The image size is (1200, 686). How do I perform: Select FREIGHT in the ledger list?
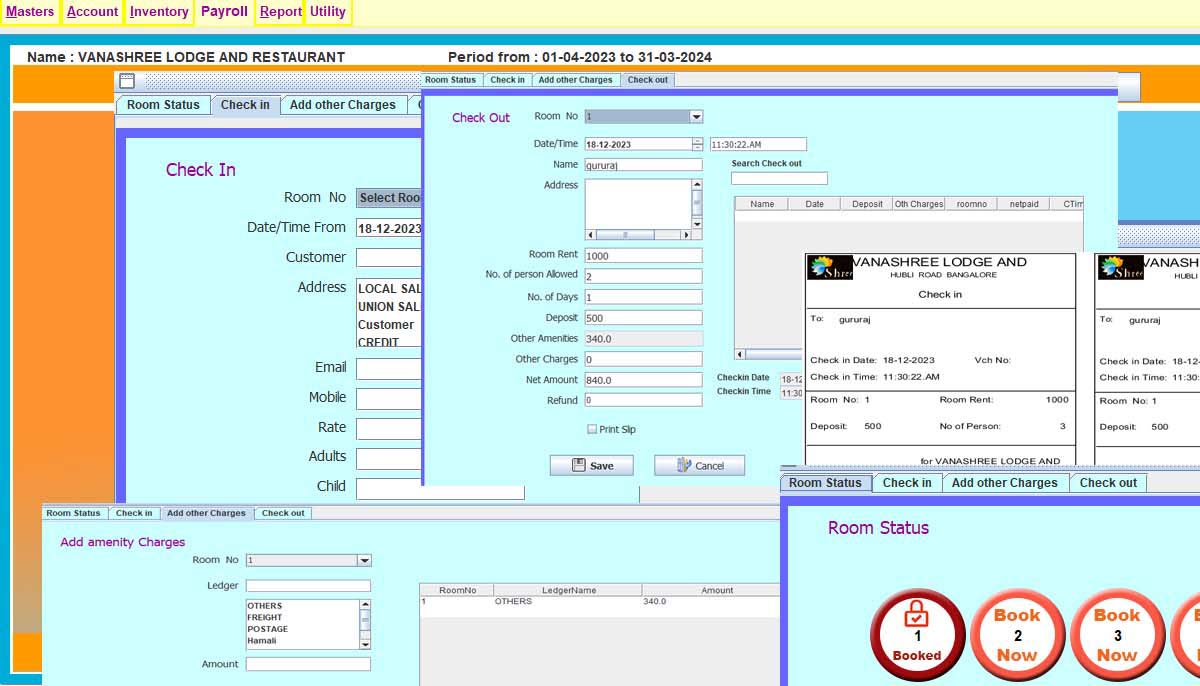pyautogui.click(x=265, y=618)
